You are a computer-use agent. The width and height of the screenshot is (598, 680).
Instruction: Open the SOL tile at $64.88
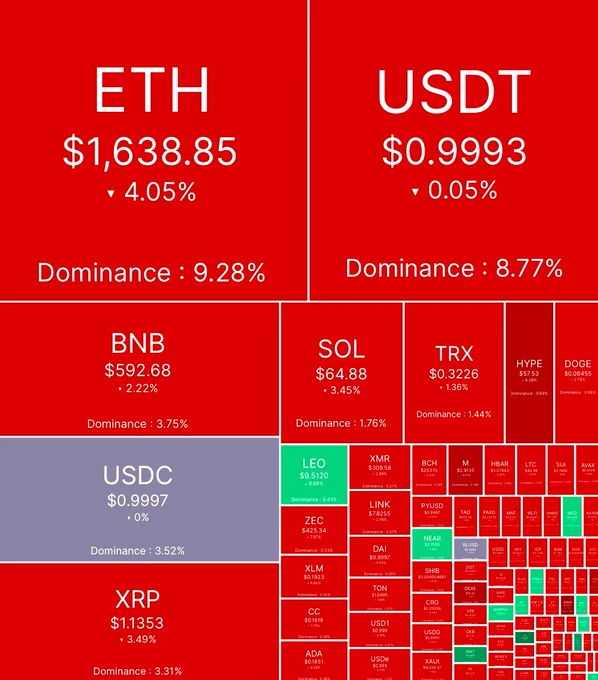coord(342,373)
